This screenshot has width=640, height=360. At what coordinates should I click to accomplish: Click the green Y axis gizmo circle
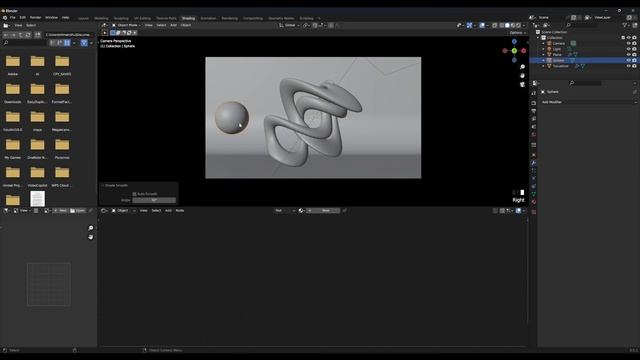pyautogui.click(x=514, y=51)
